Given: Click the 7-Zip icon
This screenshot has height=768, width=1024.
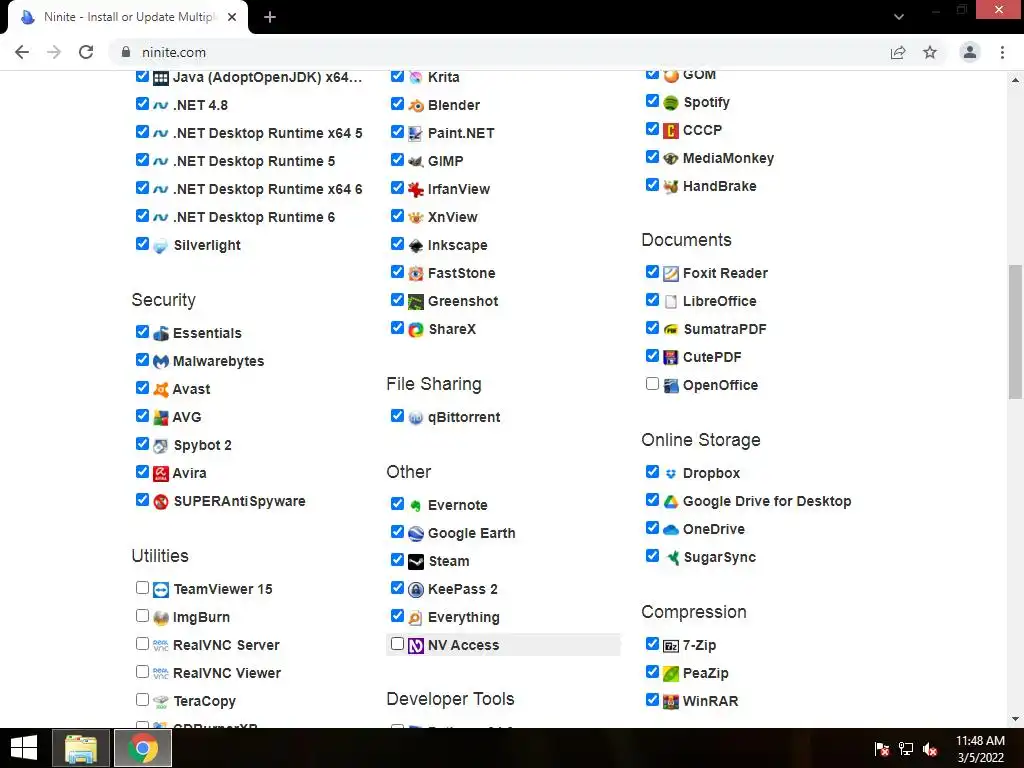Looking at the screenshot, I should tap(671, 646).
